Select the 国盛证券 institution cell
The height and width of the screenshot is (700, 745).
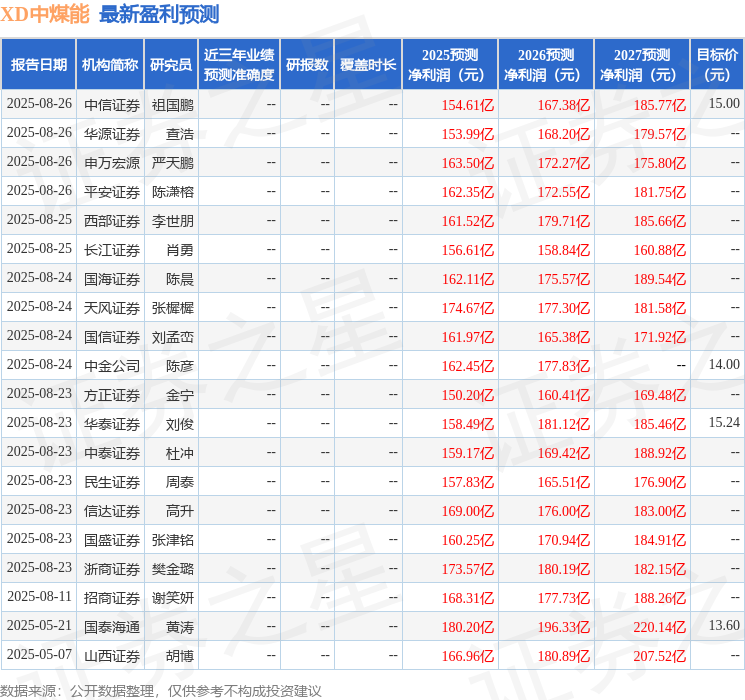112,540
